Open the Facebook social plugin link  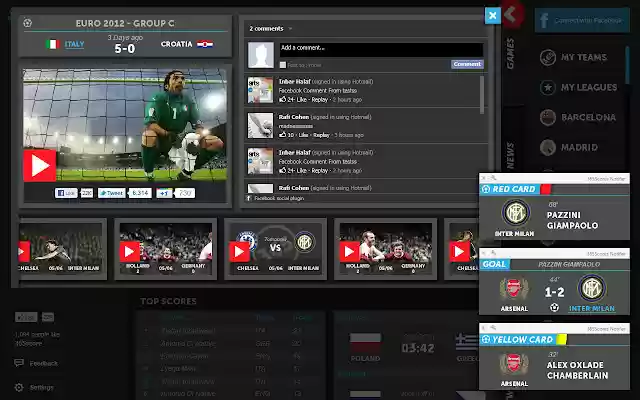coord(279,198)
